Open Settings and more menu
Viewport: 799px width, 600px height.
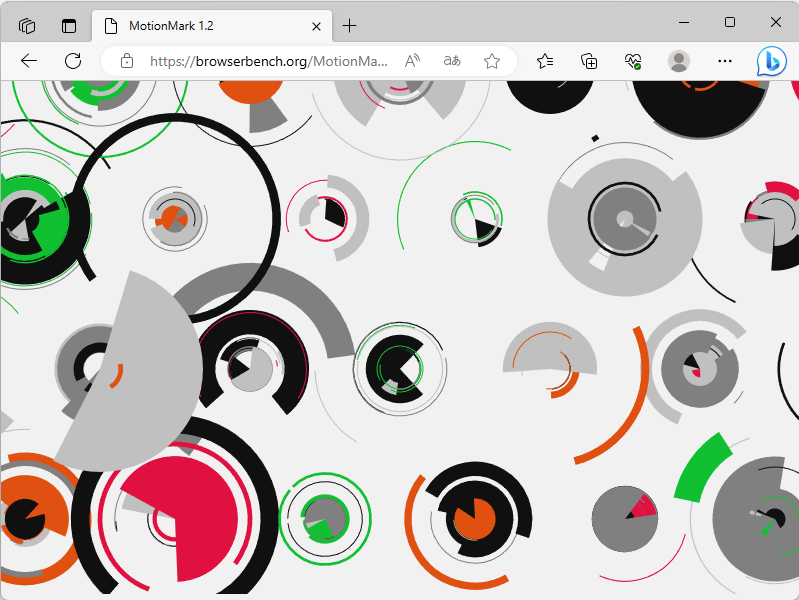pyautogui.click(x=725, y=61)
